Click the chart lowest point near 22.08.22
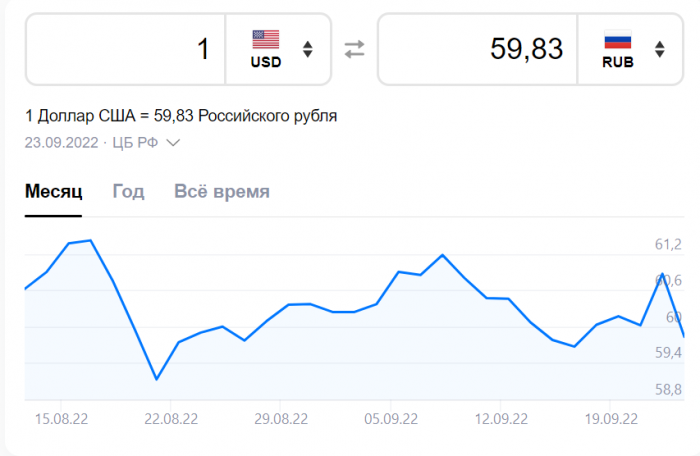 [157, 379]
